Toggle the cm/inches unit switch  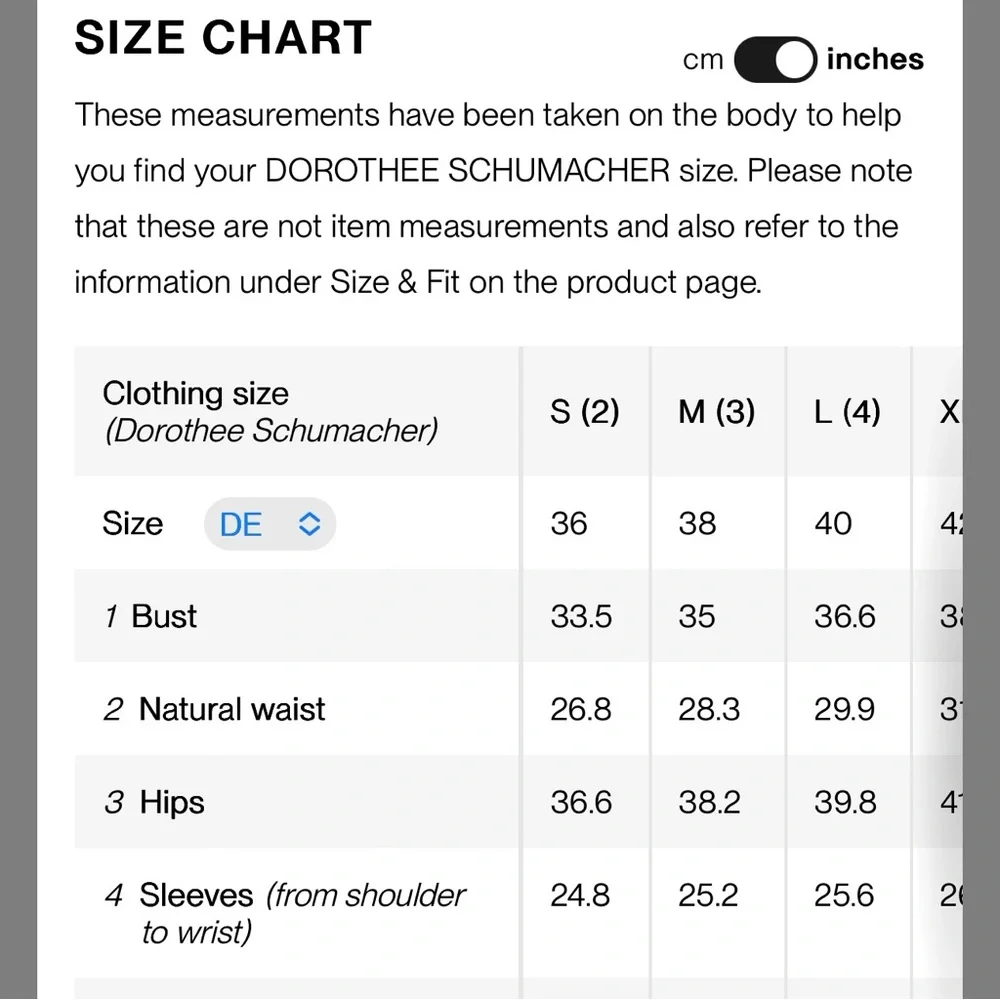[775, 60]
